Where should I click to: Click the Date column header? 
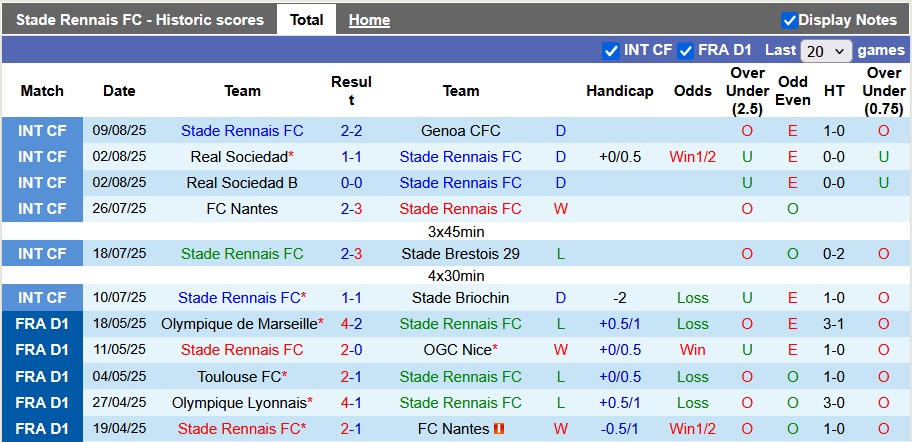pyautogui.click(x=119, y=91)
